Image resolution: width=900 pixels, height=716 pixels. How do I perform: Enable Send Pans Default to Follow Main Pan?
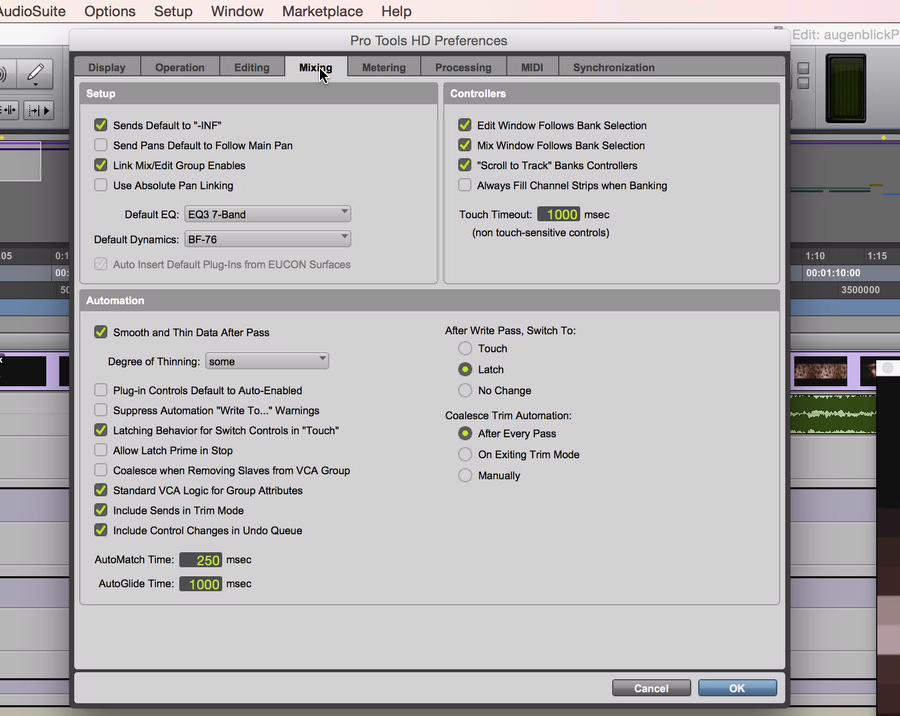100,146
